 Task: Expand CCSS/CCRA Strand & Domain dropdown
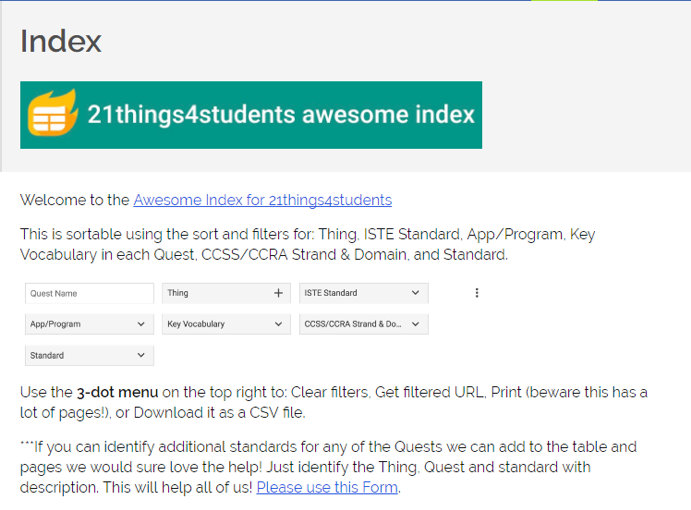[x=364, y=324]
